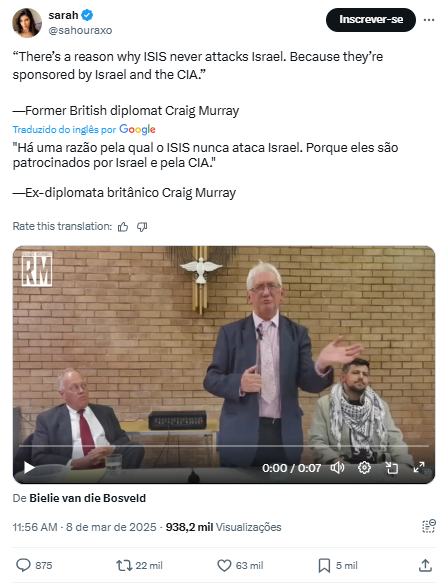Toggle picture-in-picture video mode
This screenshot has width=443, height=583.
click(391, 467)
